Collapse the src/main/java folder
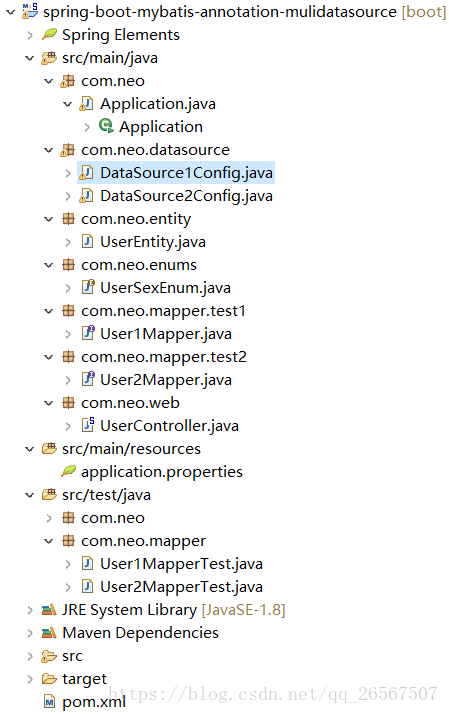 (30, 58)
